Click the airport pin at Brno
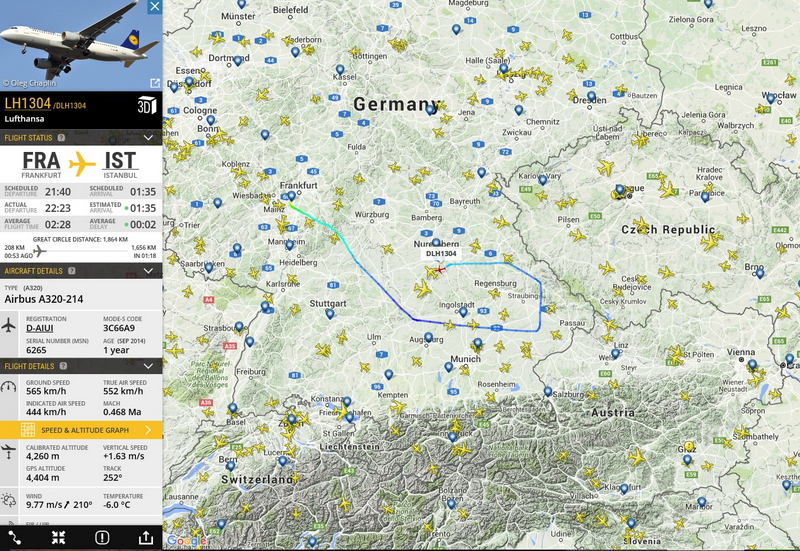The image size is (800, 551). (760, 273)
